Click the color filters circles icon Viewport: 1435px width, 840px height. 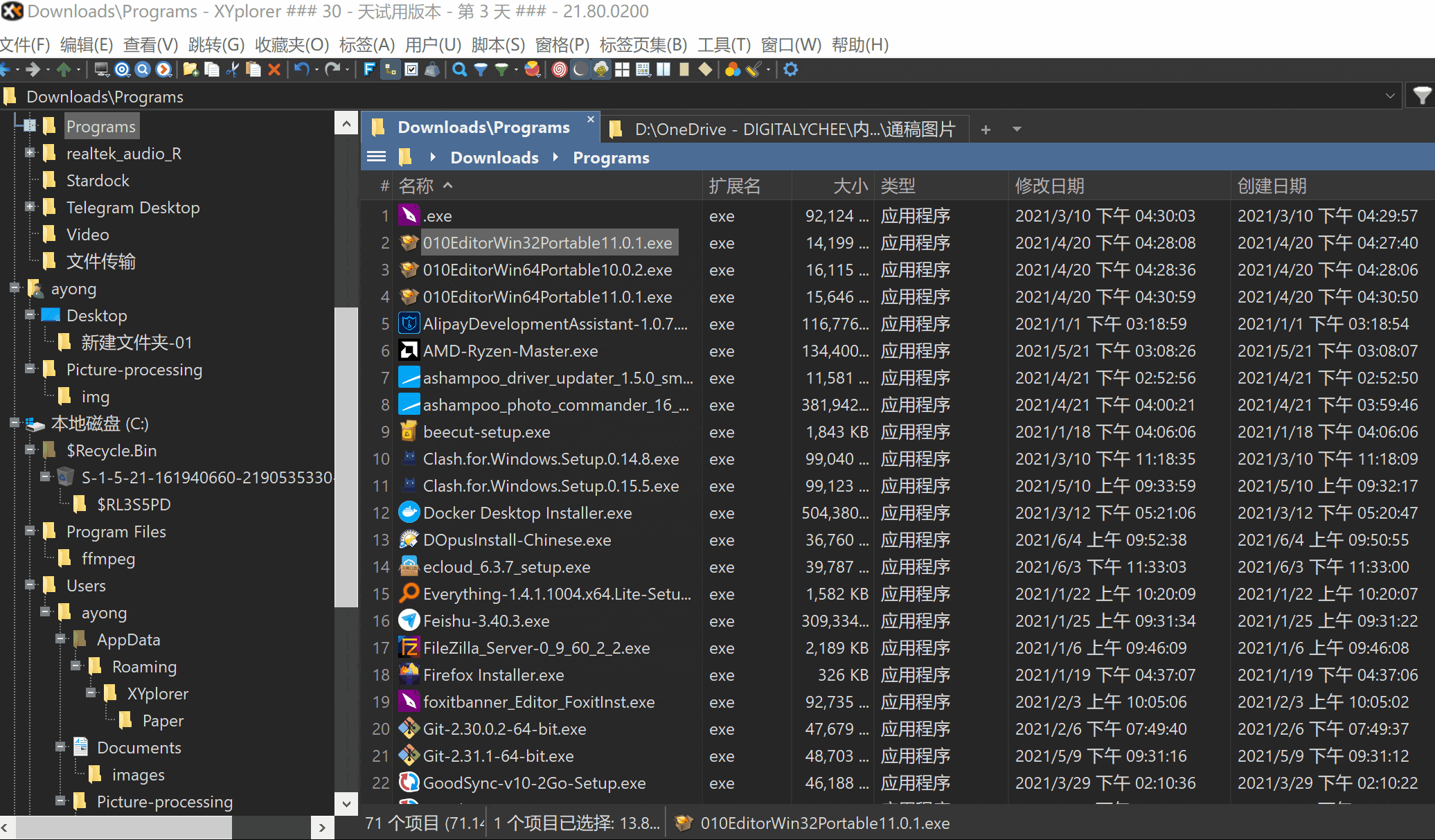tap(733, 69)
